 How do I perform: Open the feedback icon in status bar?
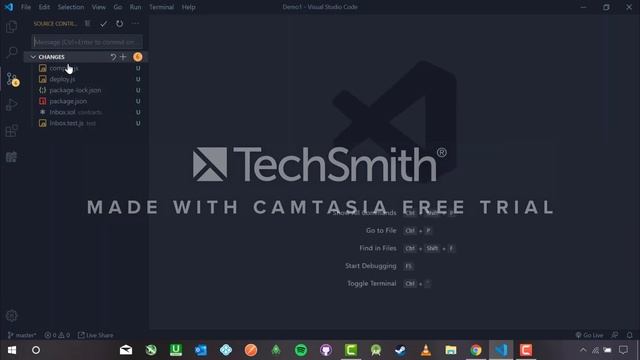coord(615,335)
